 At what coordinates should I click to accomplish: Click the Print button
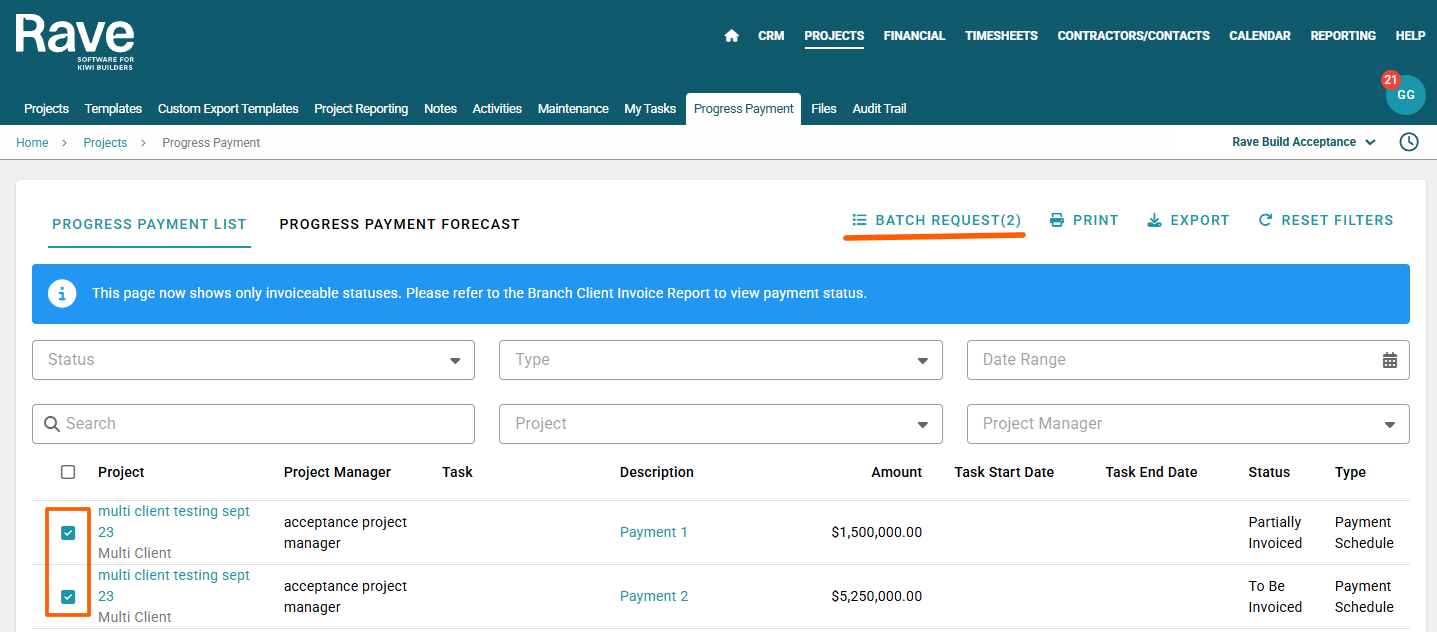click(1084, 220)
